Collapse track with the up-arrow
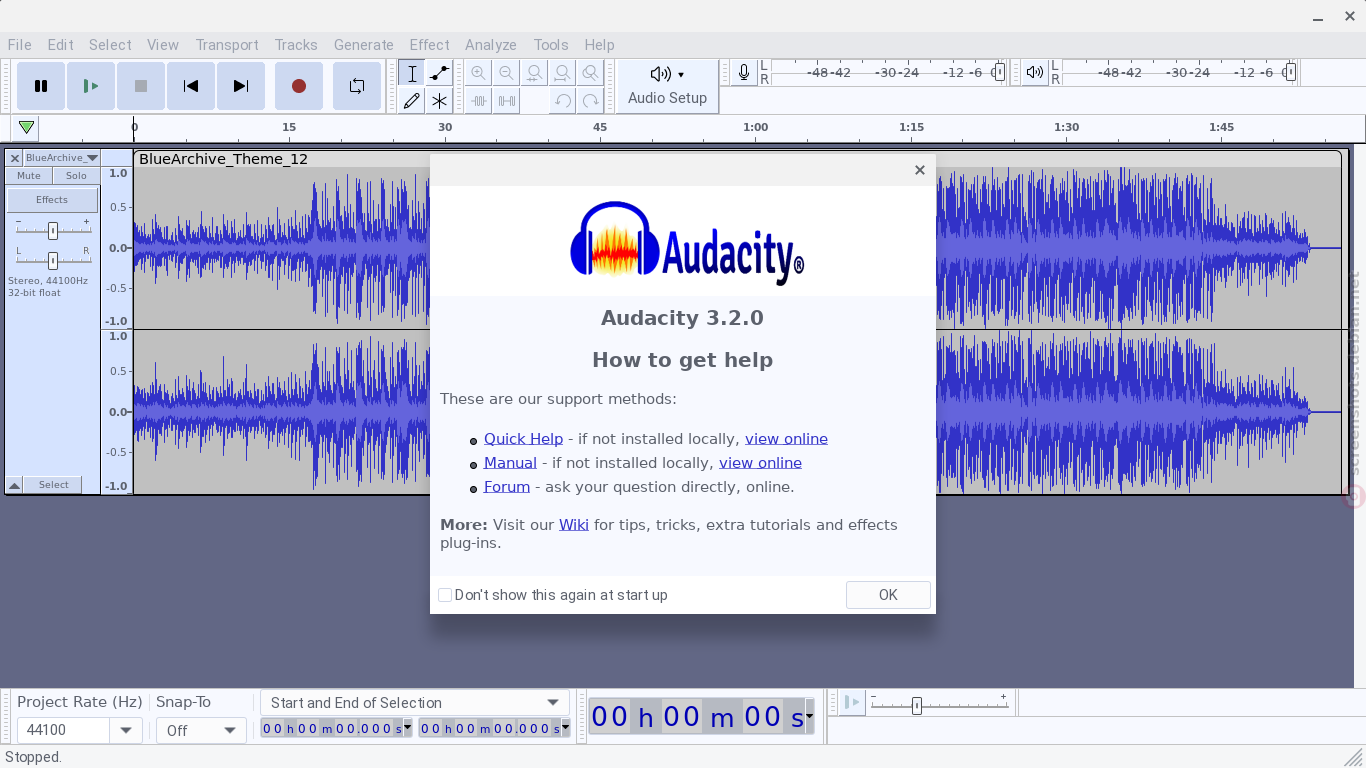Viewport: 1366px width, 768px height. pyautogui.click(x=14, y=485)
